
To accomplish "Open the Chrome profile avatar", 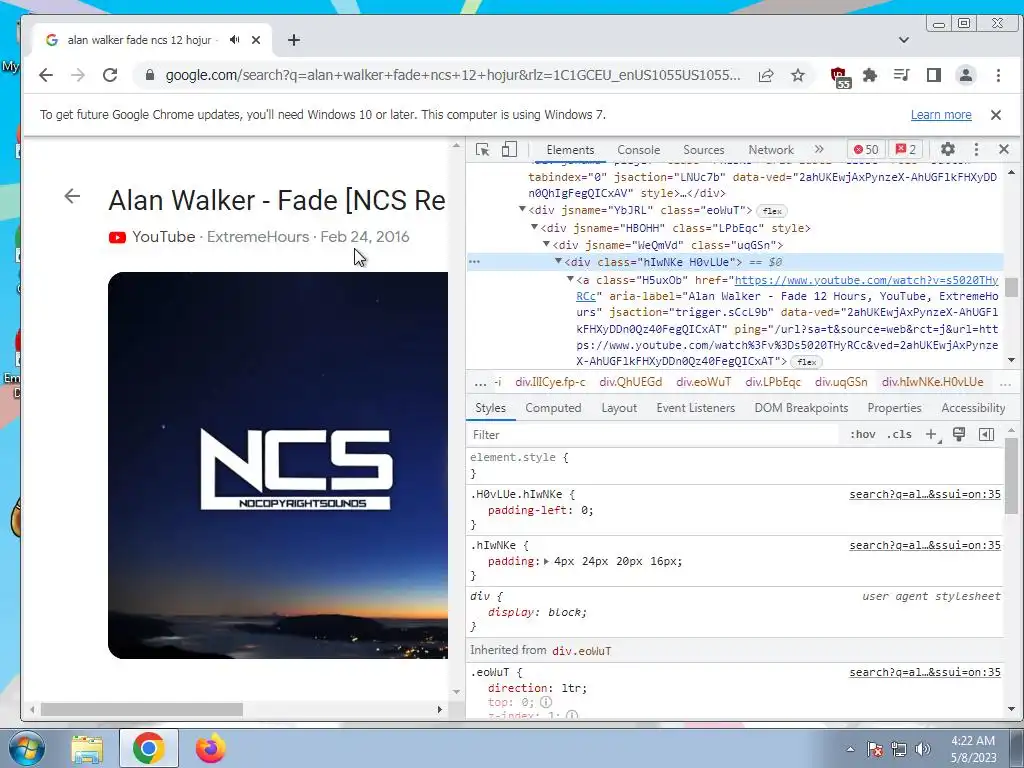I will (966, 75).
